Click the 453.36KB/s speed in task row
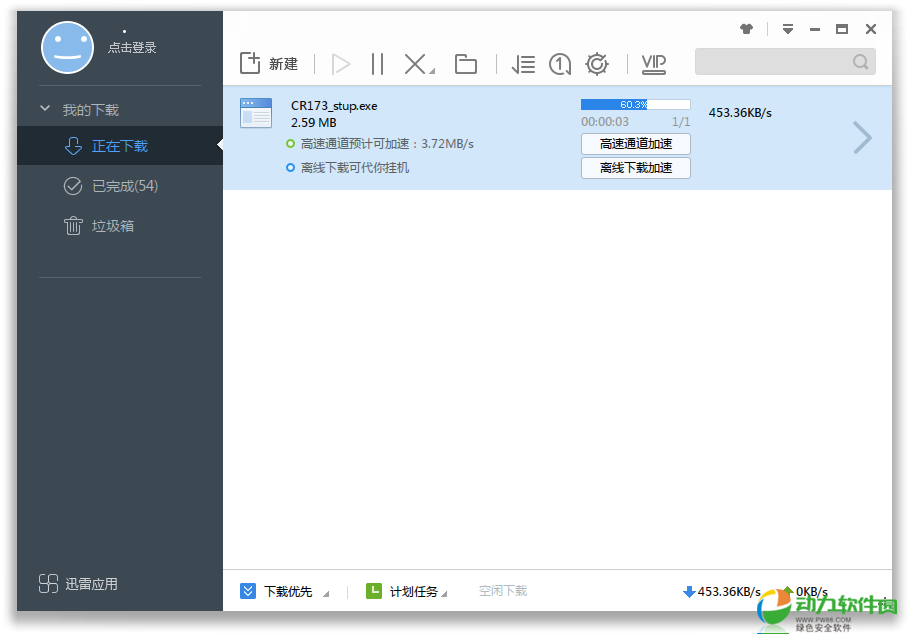909x634 pixels. (740, 113)
